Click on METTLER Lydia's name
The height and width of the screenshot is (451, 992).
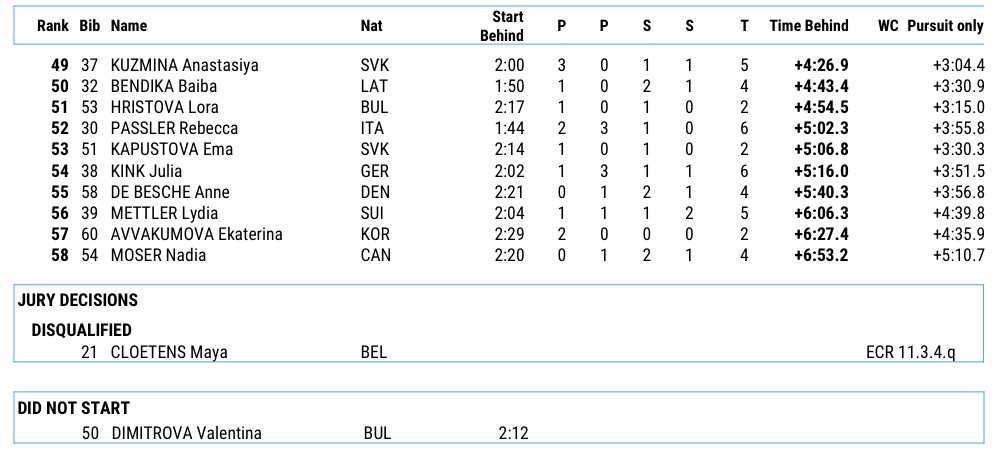pyautogui.click(x=163, y=213)
